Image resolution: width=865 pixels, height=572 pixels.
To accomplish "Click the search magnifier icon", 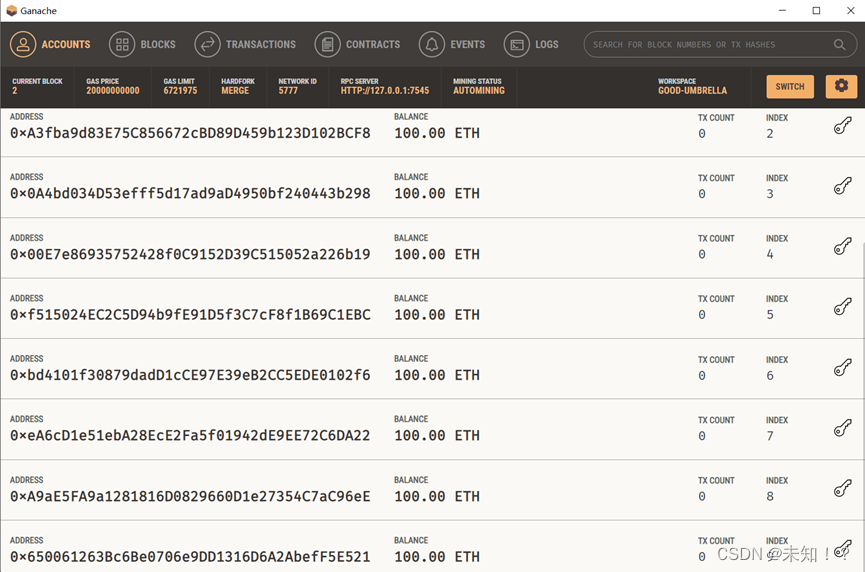I will (839, 45).
